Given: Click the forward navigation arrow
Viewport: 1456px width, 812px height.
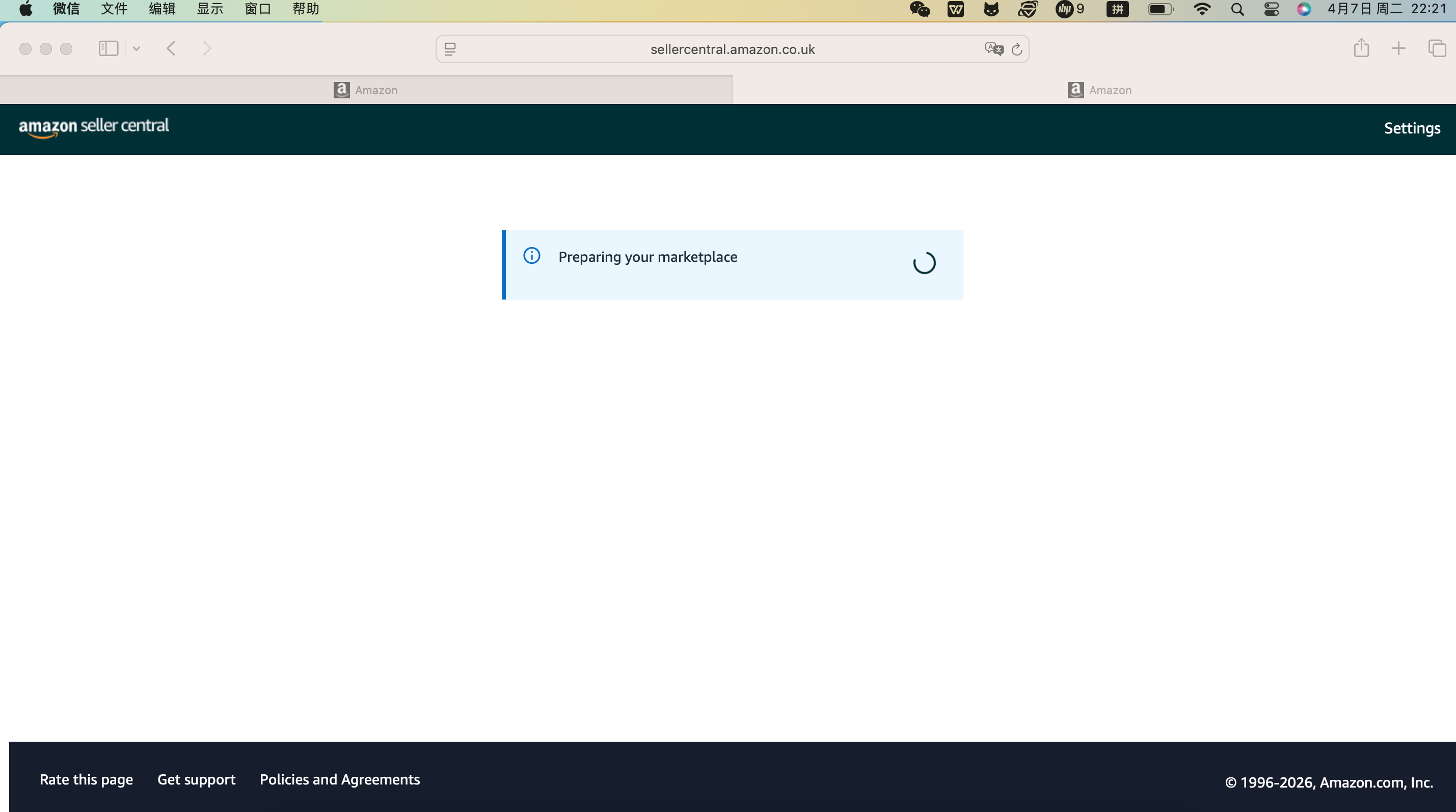Looking at the screenshot, I should click(207, 48).
